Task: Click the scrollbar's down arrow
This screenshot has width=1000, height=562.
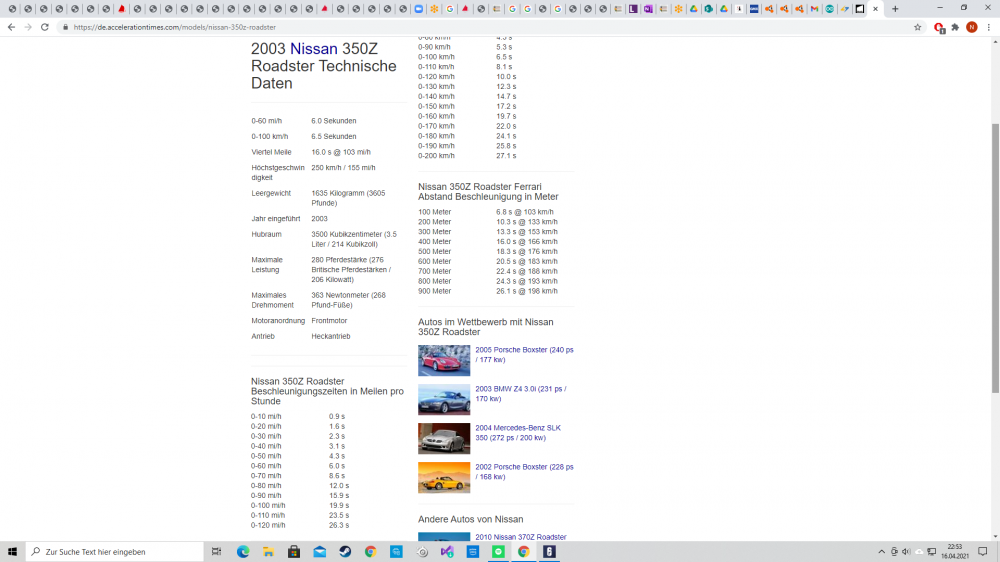Action: (x=995, y=536)
